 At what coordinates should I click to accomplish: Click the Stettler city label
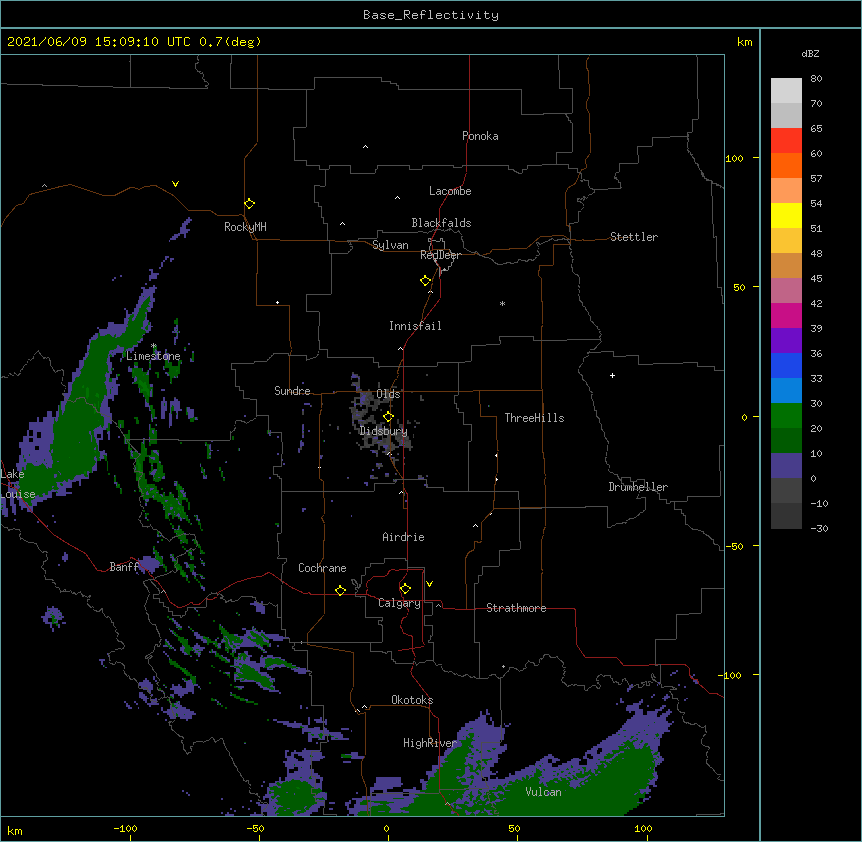click(634, 237)
